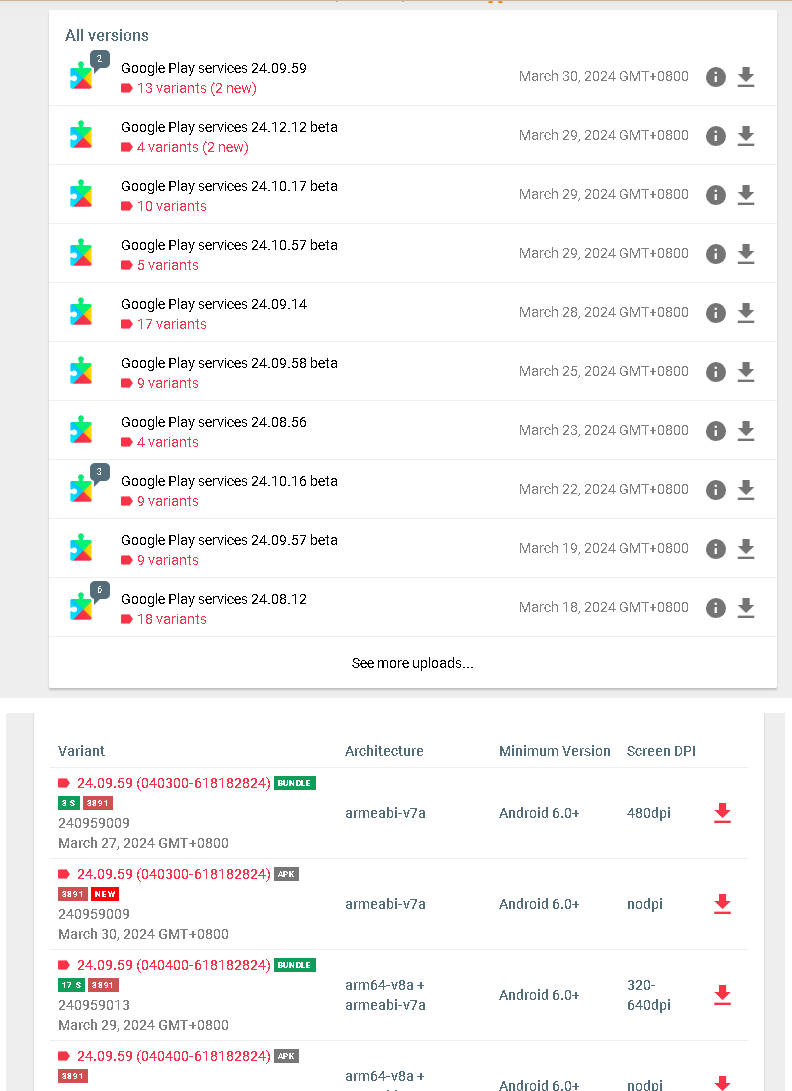Open info for version 24.09.58 beta
The height and width of the screenshot is (1091, 792).
pyautogui.click(x=715, y=372)
